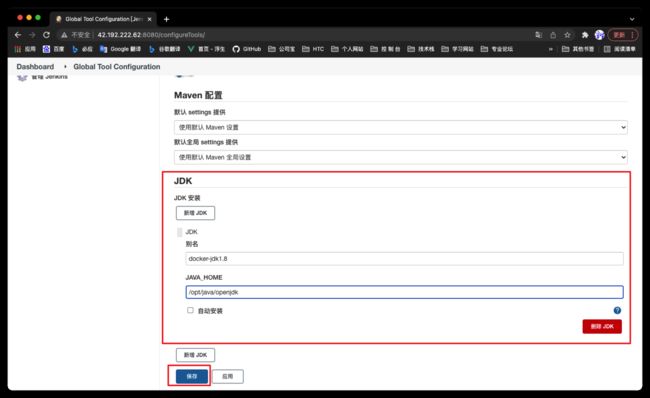Expand the arrow after Dashboard breadcrumb
The width and height of the screenshot is (650, 398).
click(x=65, y=66)
